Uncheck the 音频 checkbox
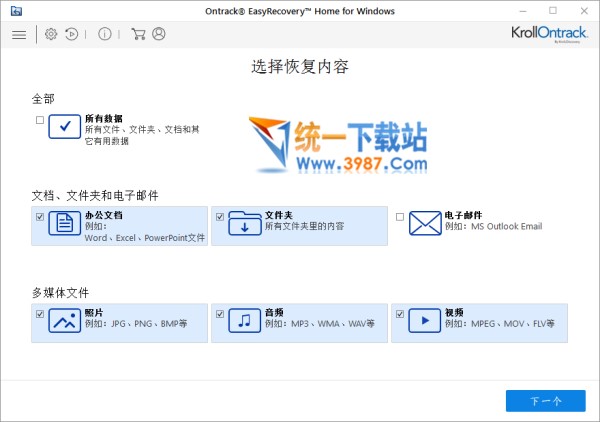 220,314
